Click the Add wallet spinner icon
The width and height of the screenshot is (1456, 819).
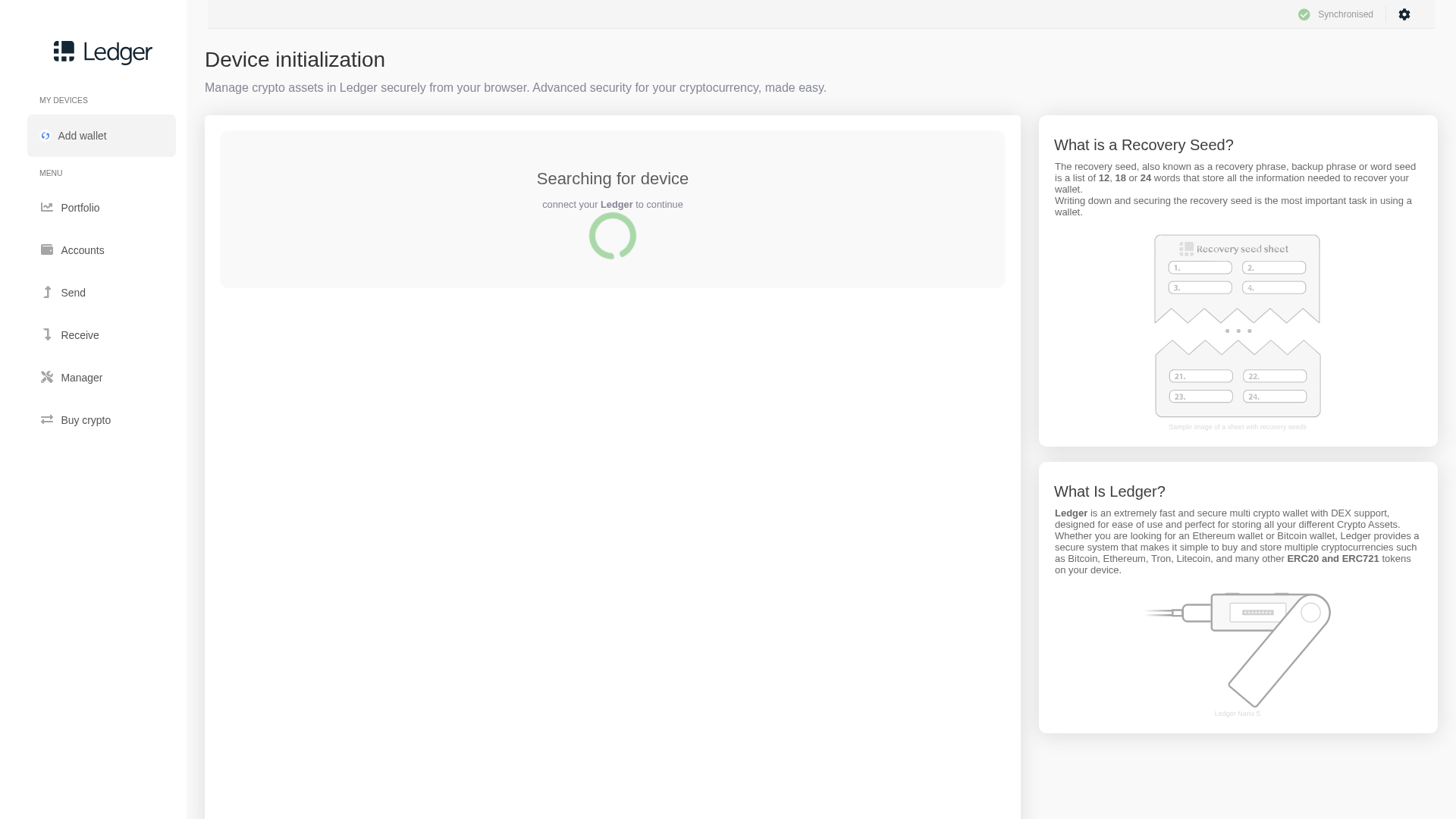click(x=45, y=136)
